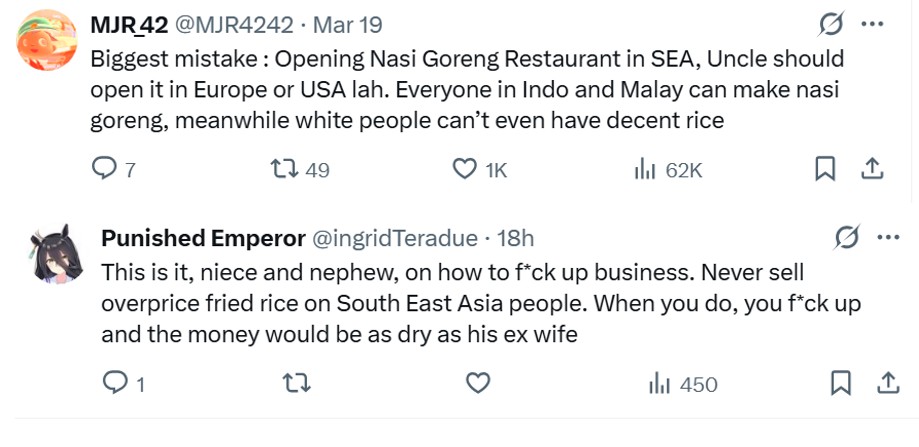Like Punished Emperor's tweet
The image size is (919, 447).
coord(478,383)
